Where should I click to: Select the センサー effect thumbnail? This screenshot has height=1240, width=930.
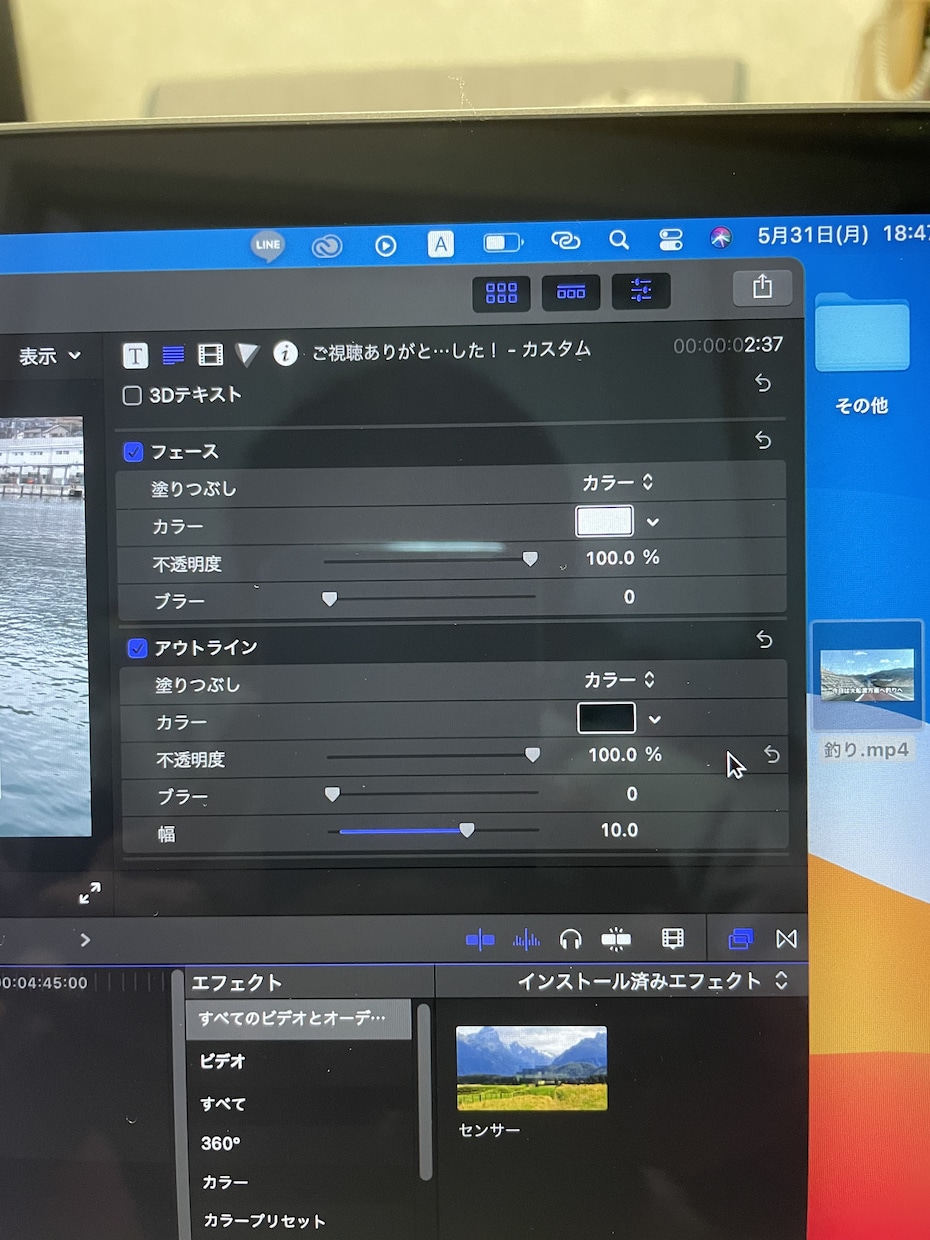tap(531, 1067)
